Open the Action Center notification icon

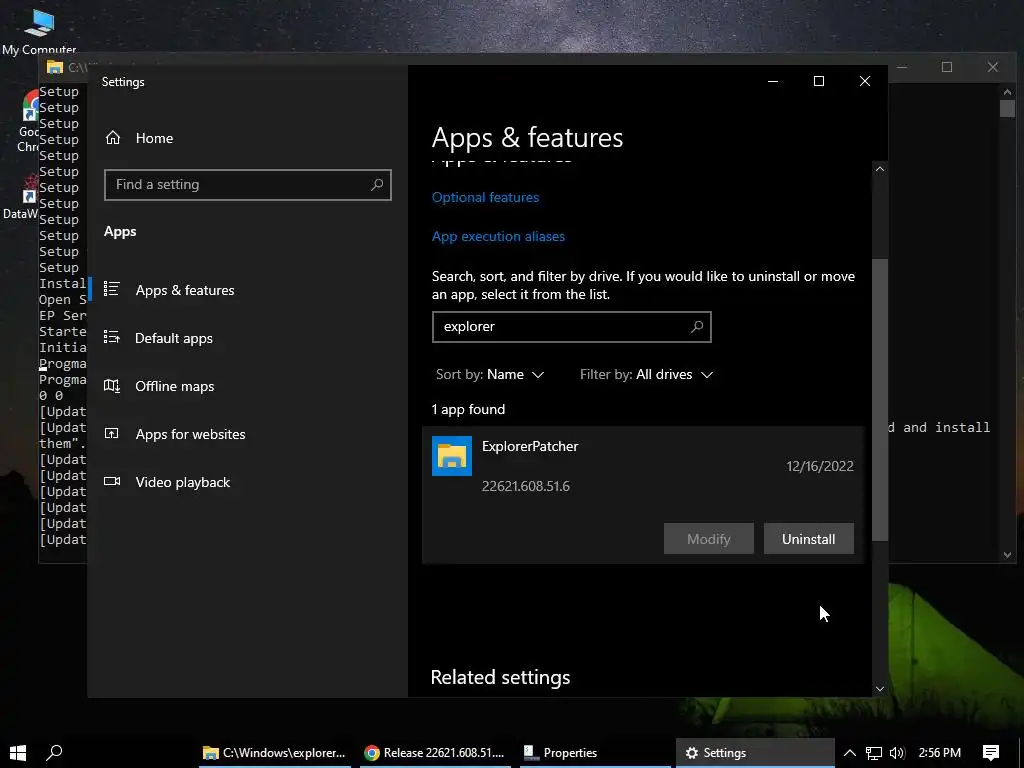click(x=991, y=753)
